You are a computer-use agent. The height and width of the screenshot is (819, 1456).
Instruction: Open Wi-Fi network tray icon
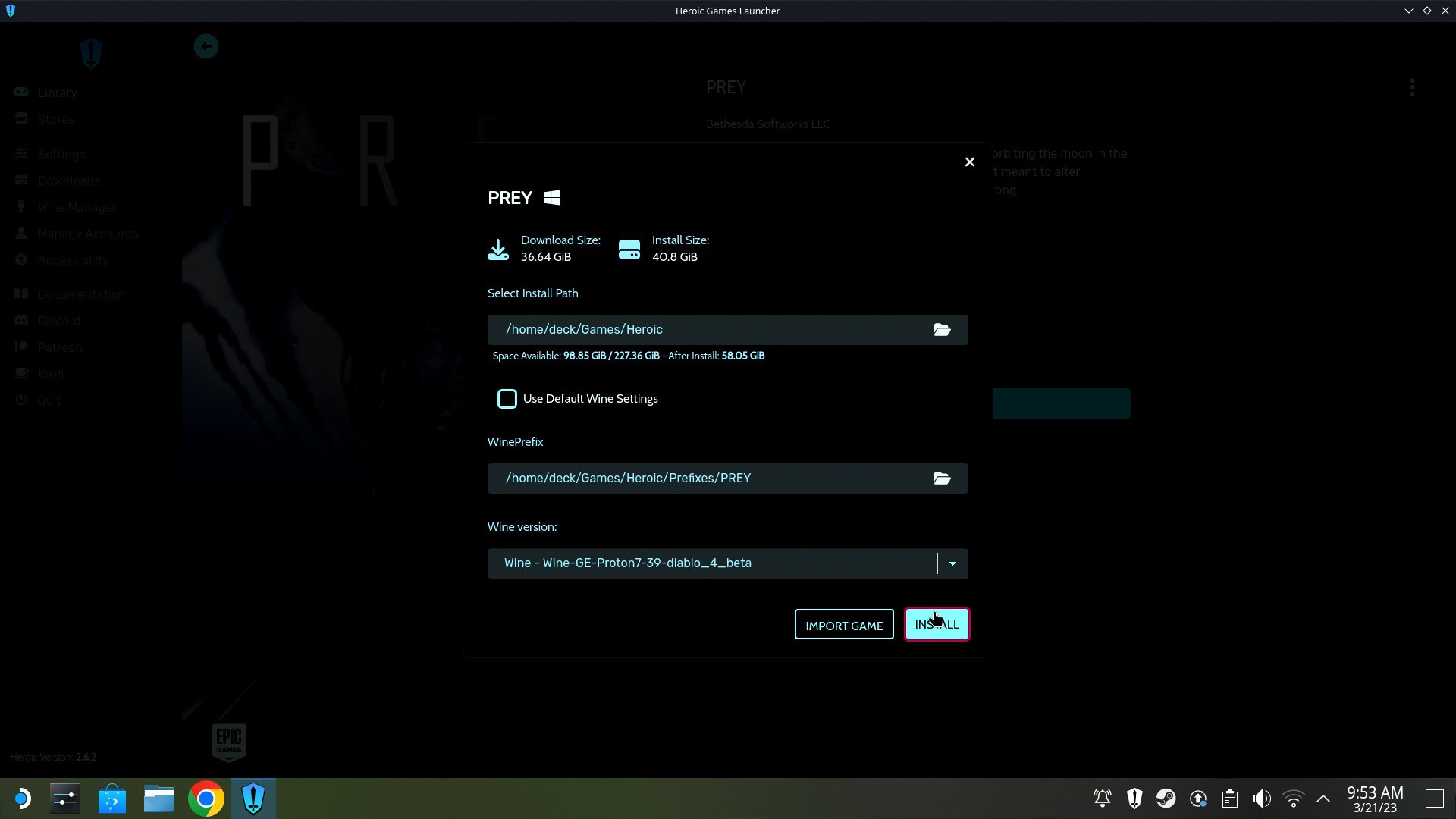(1293, 799)
